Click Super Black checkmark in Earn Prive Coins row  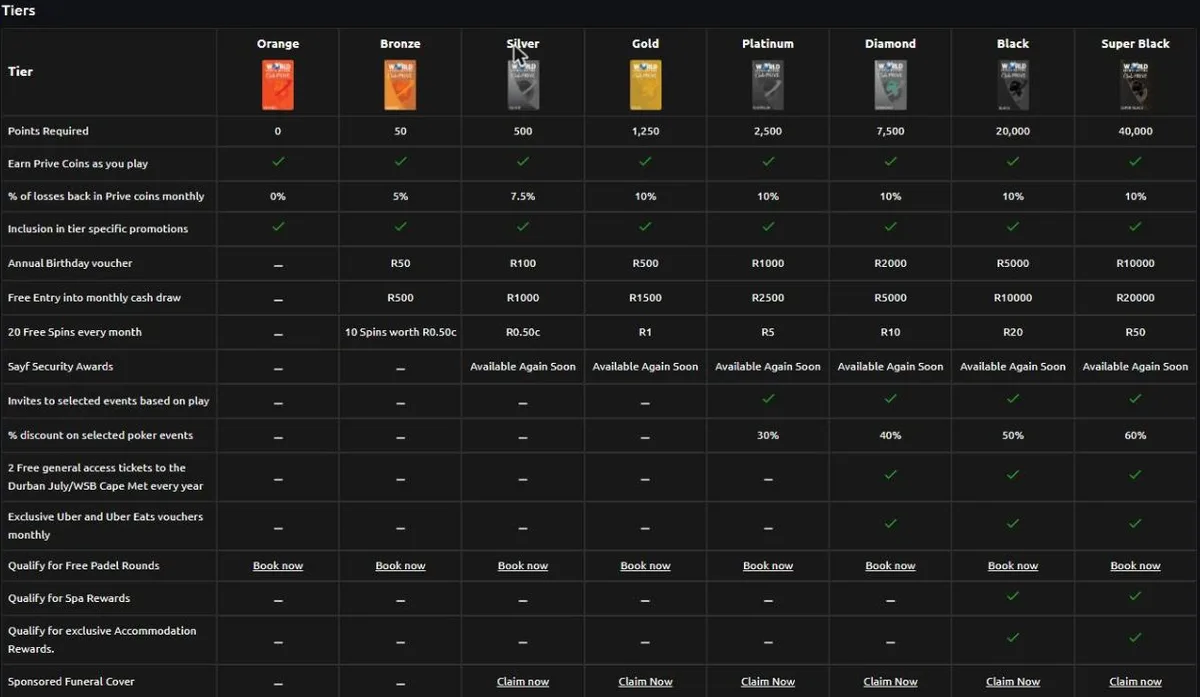1135,161
